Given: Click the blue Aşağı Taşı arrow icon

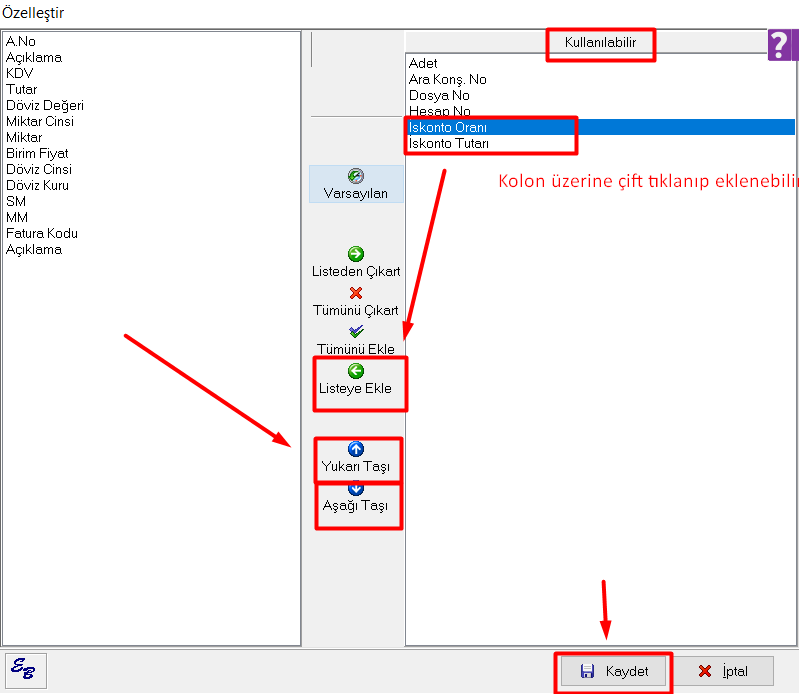Looking at the screenshot, I should (356, 488).
